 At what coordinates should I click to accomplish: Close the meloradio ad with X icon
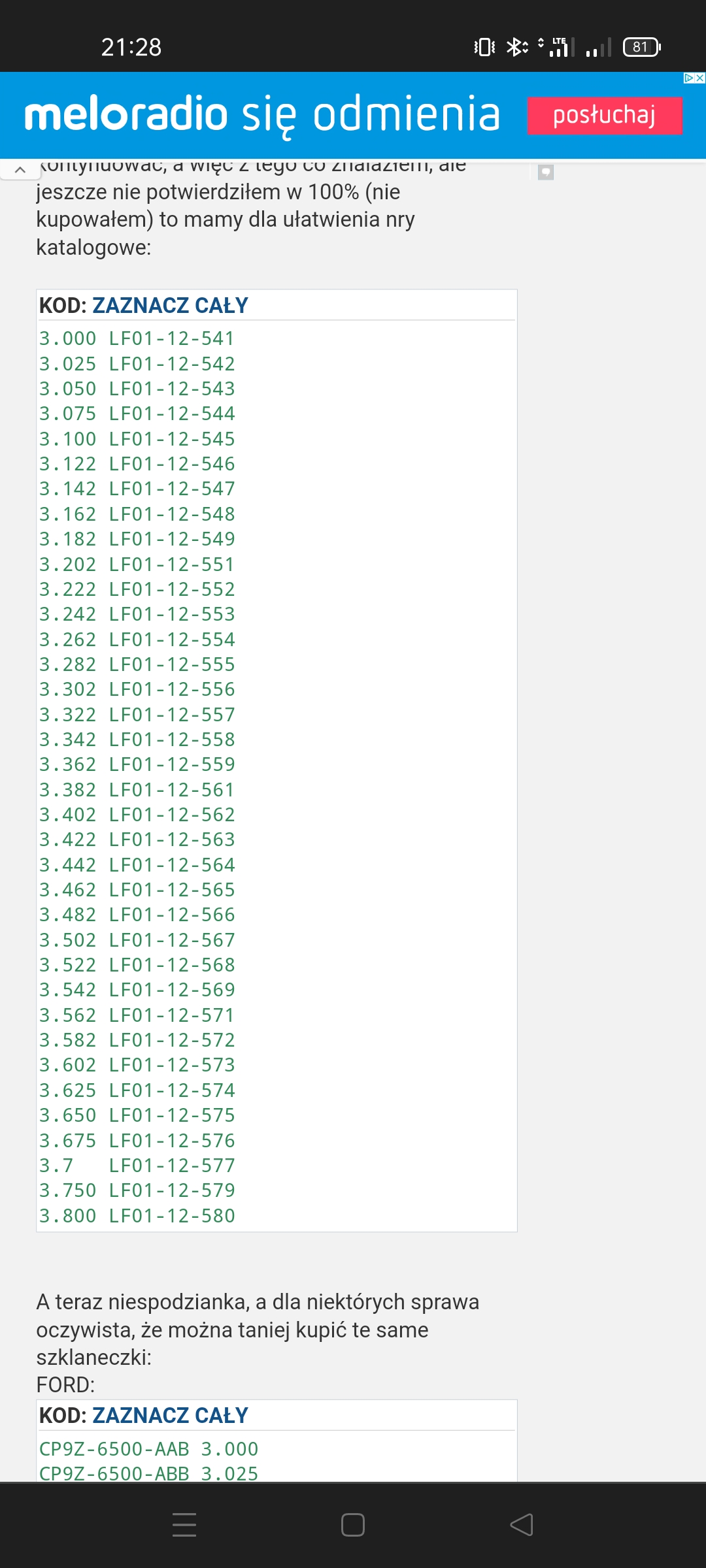[700, 78]
